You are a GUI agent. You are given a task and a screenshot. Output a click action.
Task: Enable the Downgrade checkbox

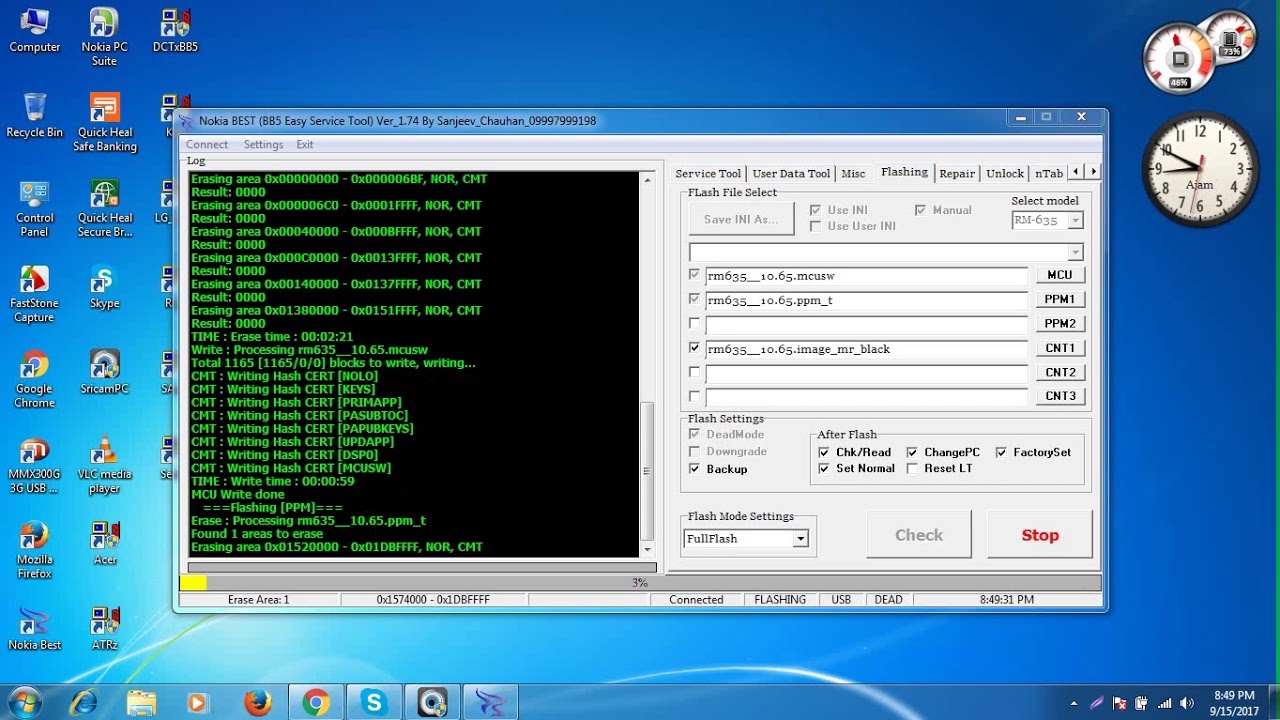tap(694, 451)
